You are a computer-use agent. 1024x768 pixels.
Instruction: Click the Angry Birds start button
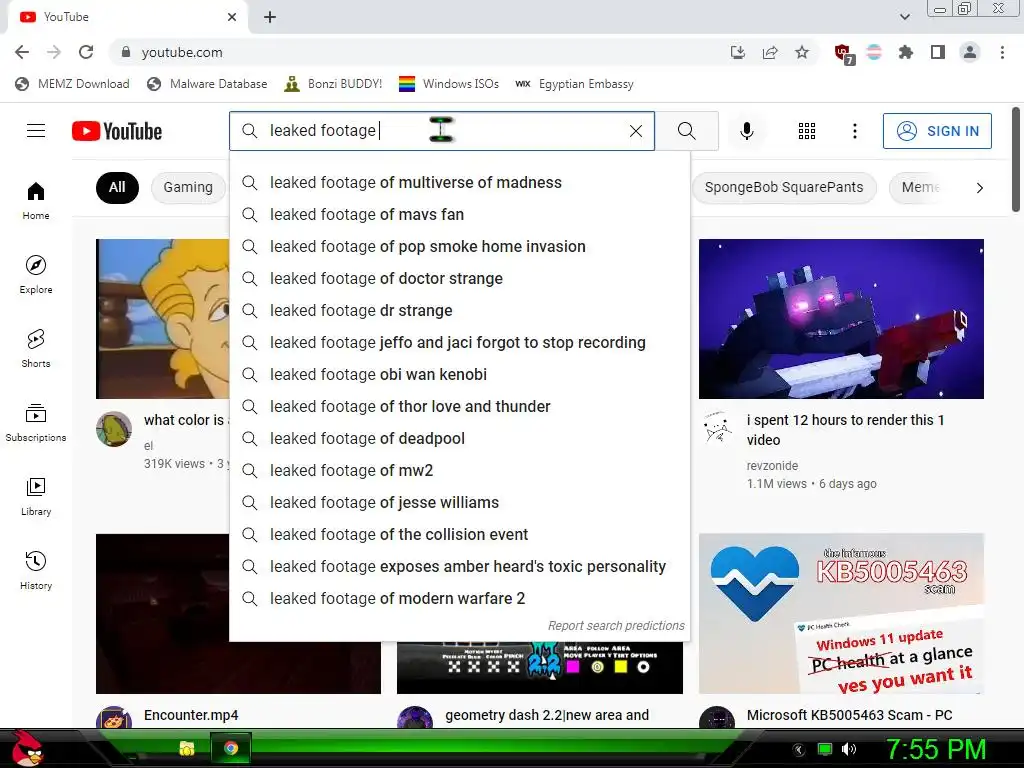click(27, 748)
